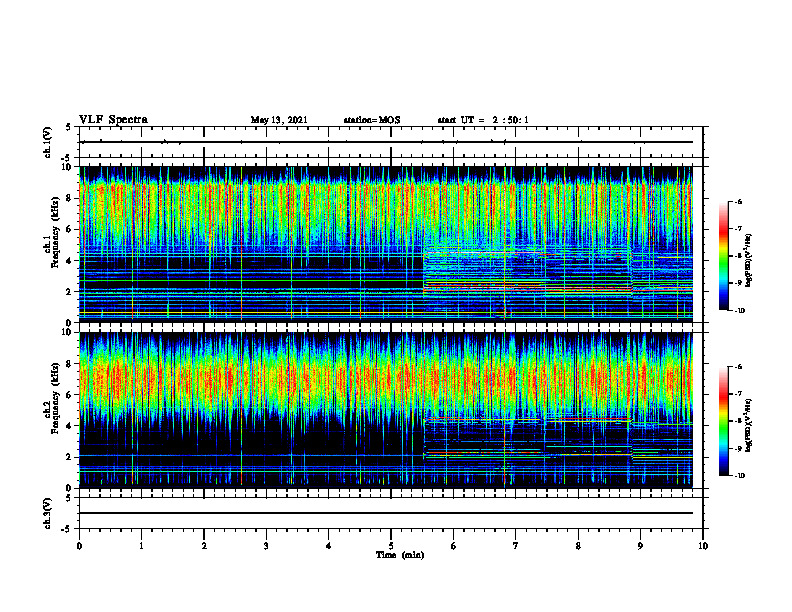Click the time axis tick label "3"
The height and width of the screenshot is (612, 792).
[266, 546]
